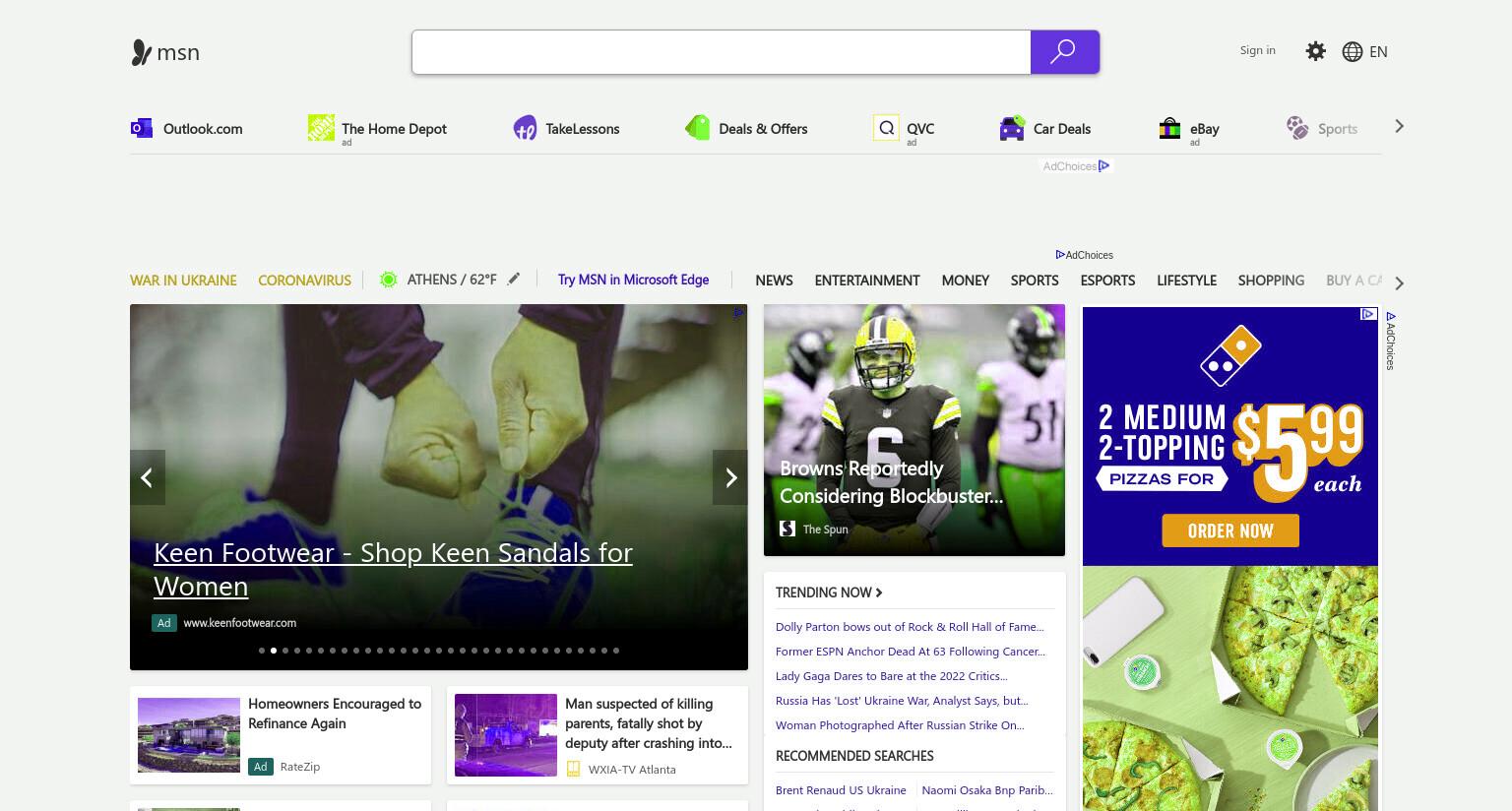Open CORONAVIRUS section
The height and width of the screenshot is (811, 1512).
pyautogui.click(x=304, y=281)
